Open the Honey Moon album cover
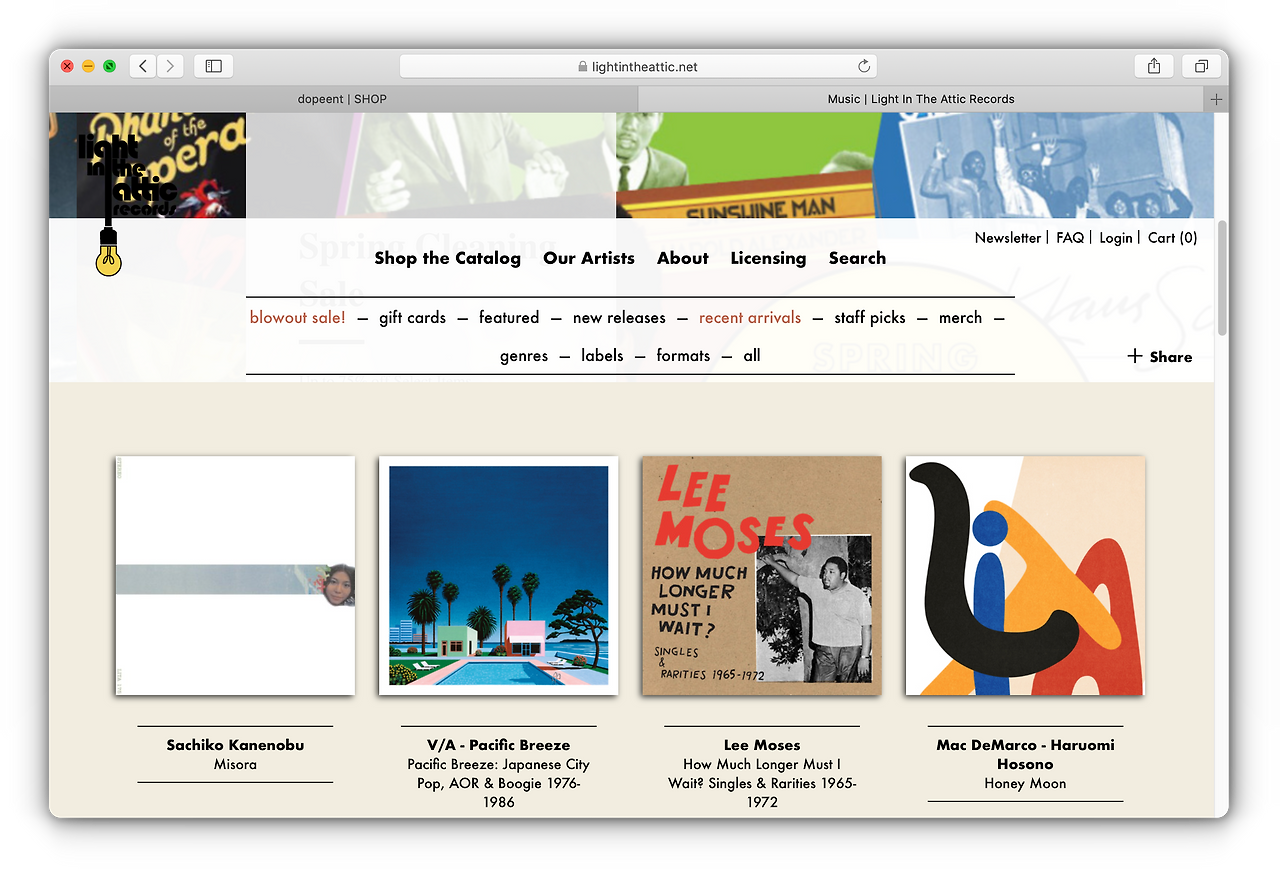The width and height of the screenshot is (1280, 869). click(1025, 576)
